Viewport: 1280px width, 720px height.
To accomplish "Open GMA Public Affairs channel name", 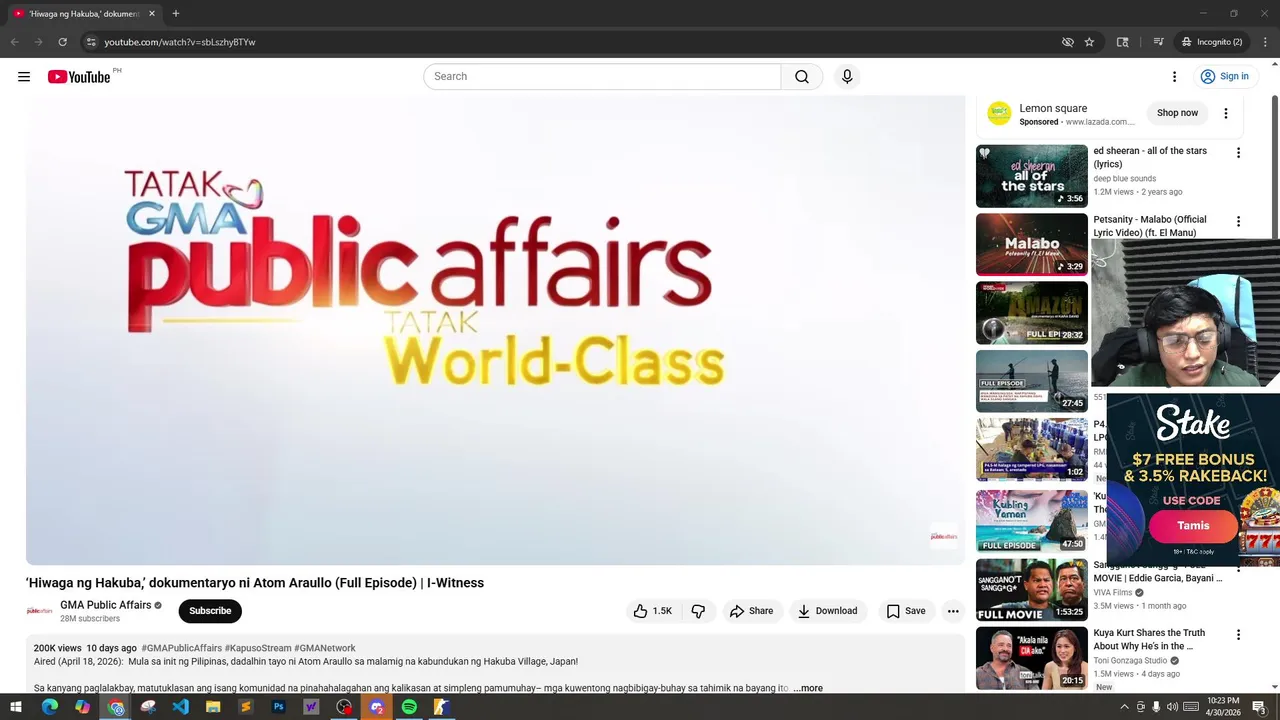I will (x=105, y=605).
